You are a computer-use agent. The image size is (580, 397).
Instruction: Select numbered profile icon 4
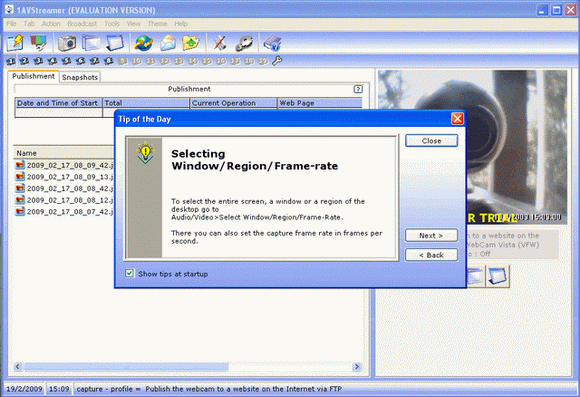pyautogui.click(x=53, y=61)
